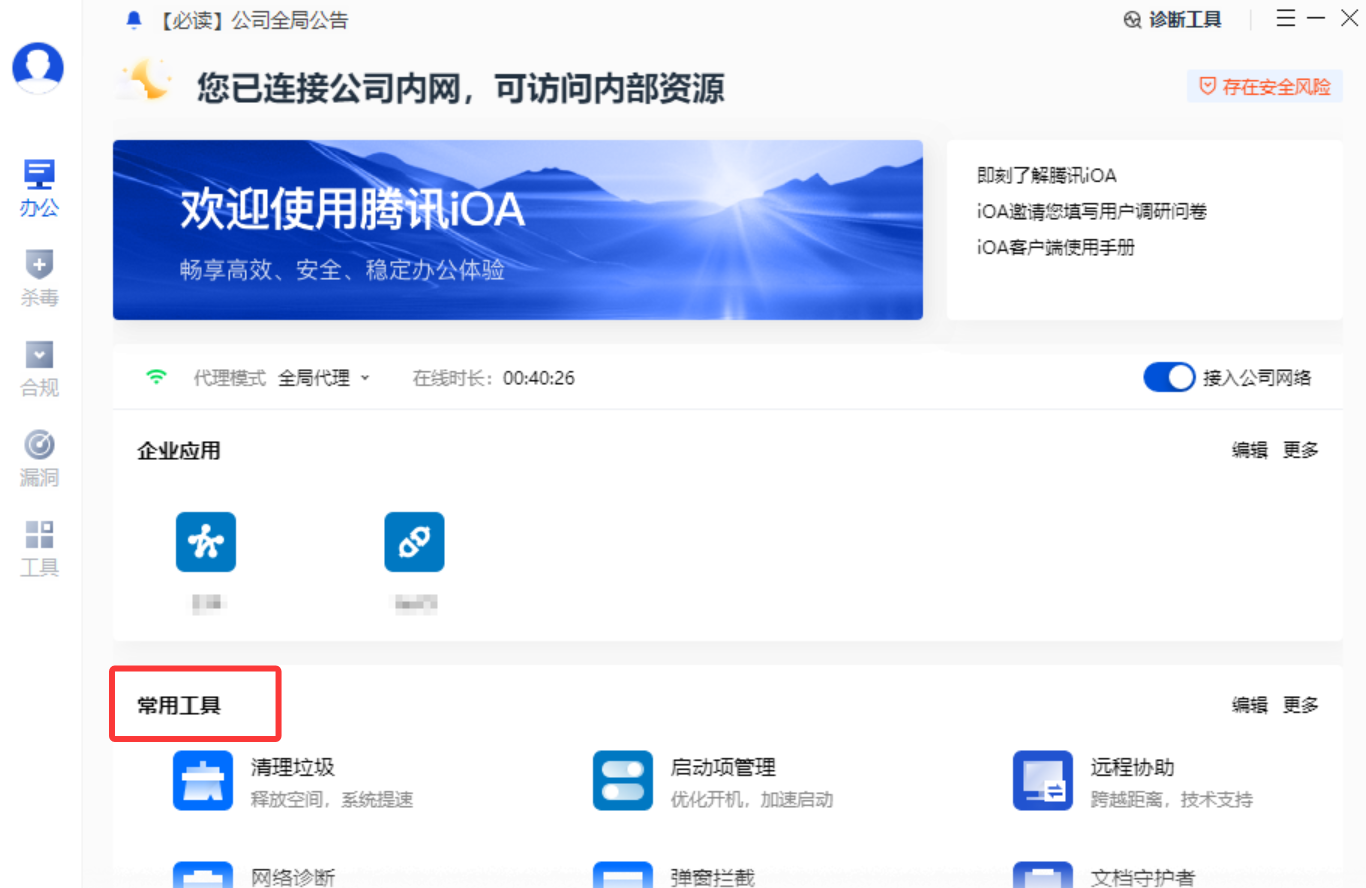The width and height of the screenshot is (1366, 888).
Task: Click the 在线时长 00:40:26 text
Action: [x=494, y=378]
